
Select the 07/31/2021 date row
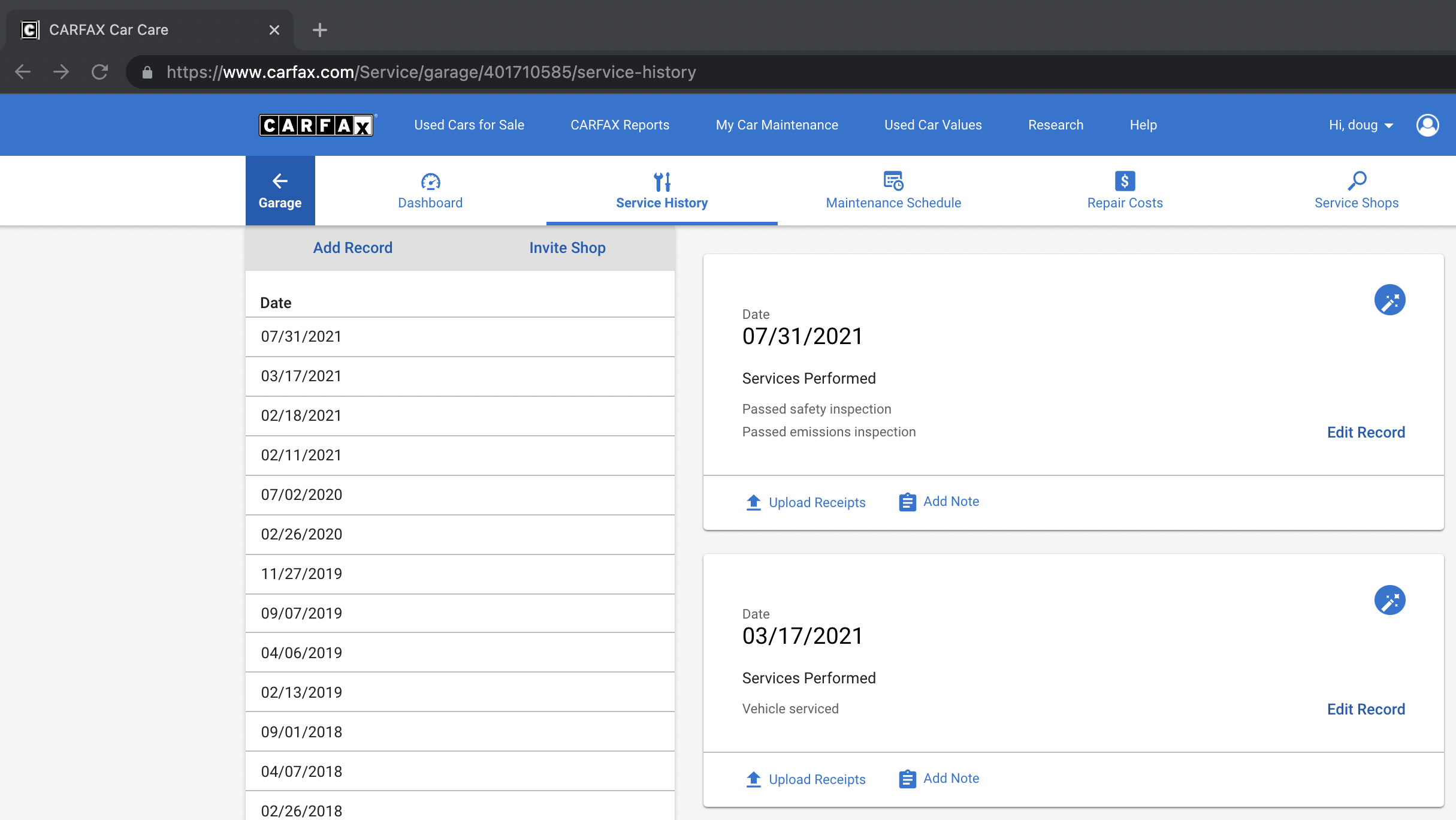point(460,337)
